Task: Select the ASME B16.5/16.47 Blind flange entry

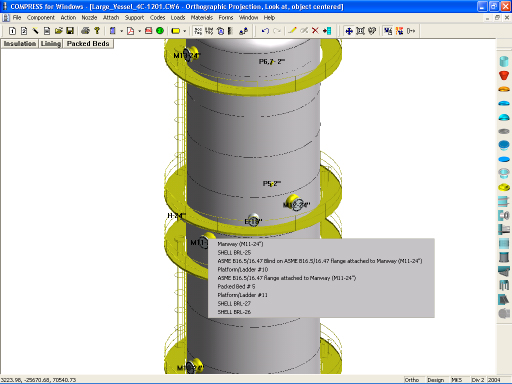Action: tap(320, 261)
